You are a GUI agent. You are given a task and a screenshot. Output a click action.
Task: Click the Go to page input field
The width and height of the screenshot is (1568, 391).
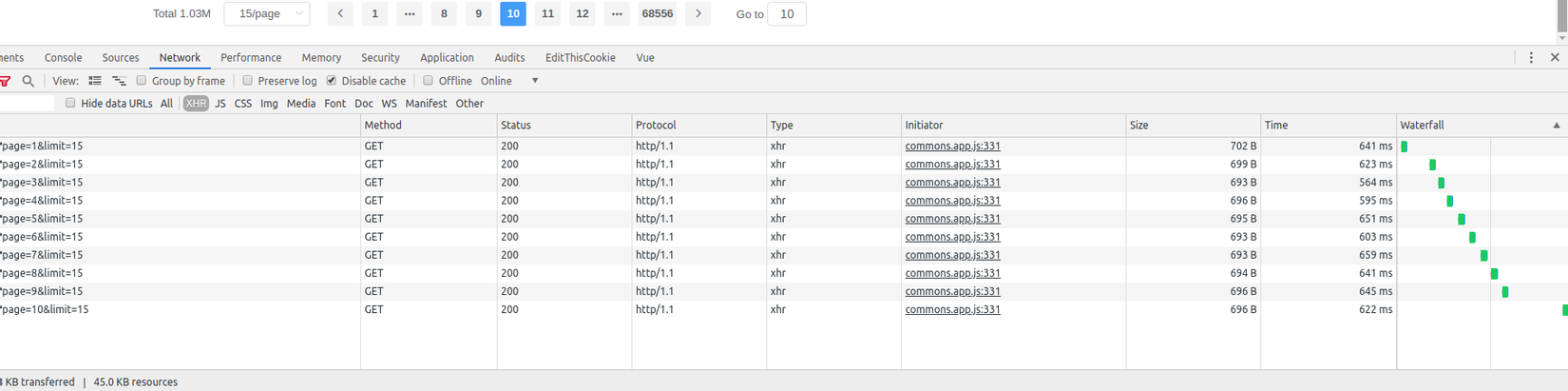click(786, 14)
